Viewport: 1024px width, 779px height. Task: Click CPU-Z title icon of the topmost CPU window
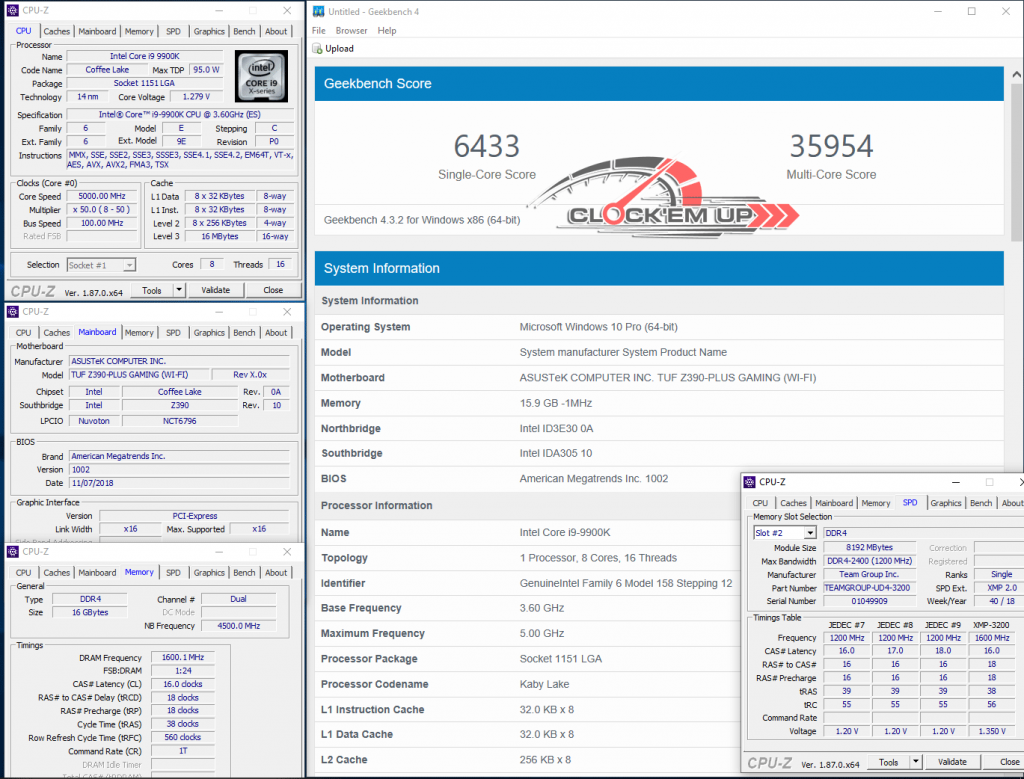click(12, 11)
